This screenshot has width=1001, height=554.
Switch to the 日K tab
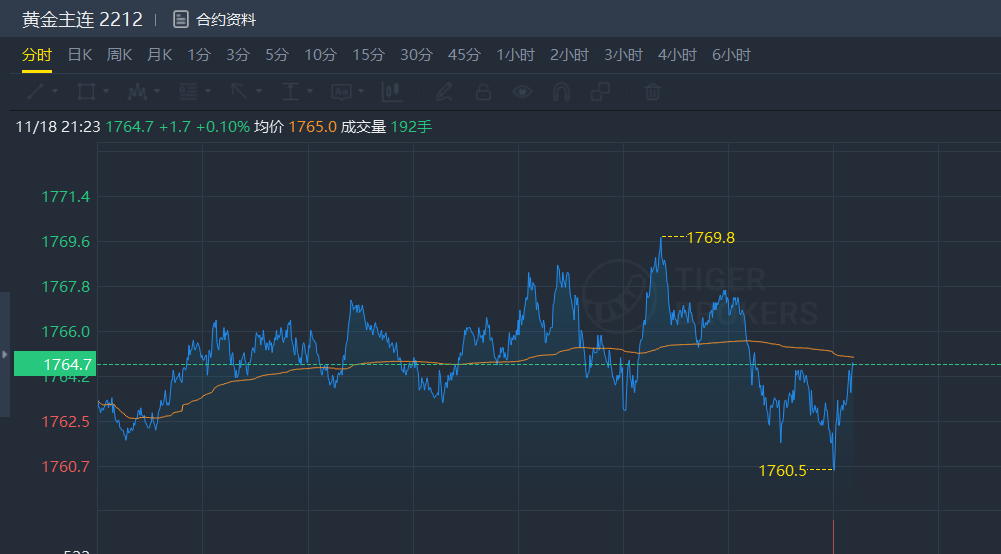coord(80,55)
